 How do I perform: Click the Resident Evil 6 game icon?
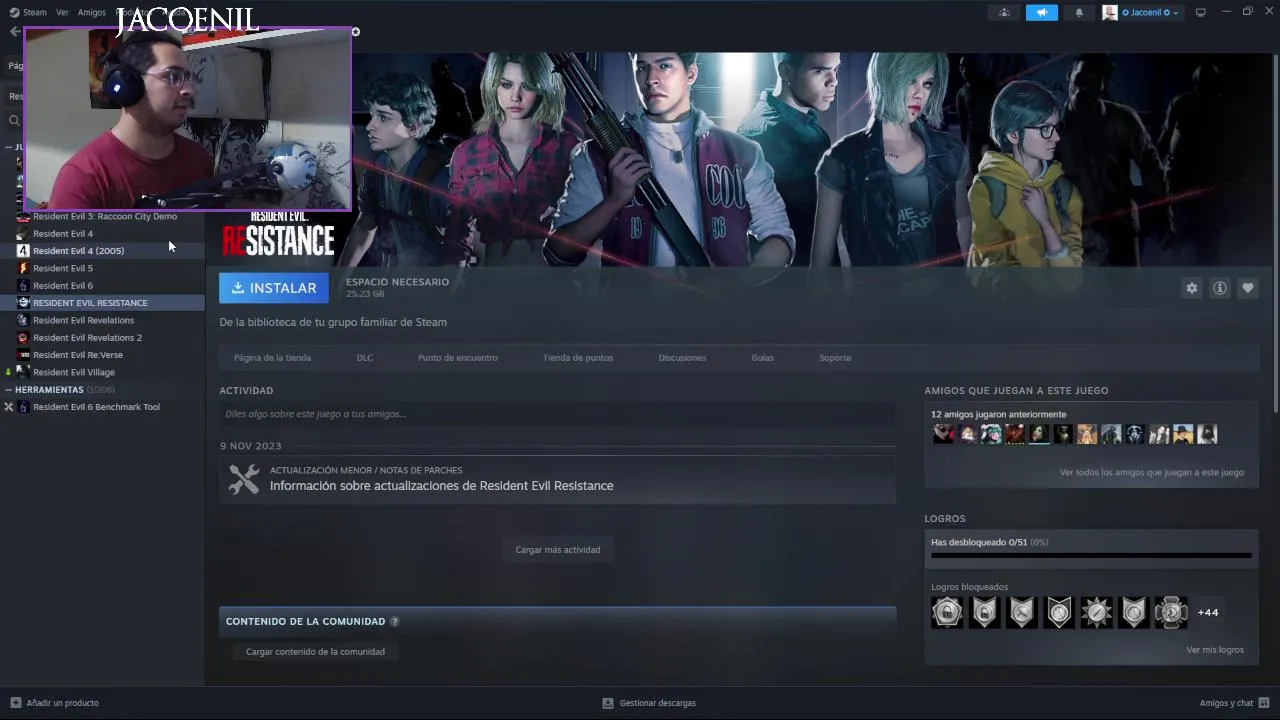23,285
